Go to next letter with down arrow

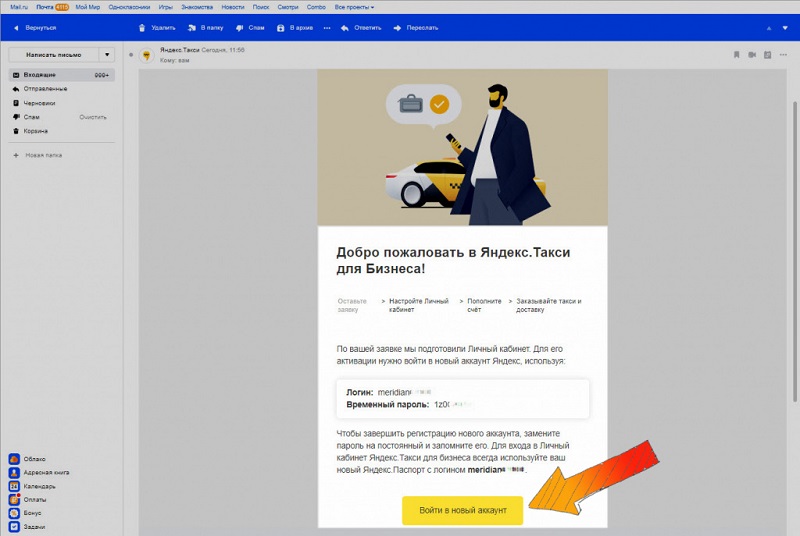pos(785,28)
